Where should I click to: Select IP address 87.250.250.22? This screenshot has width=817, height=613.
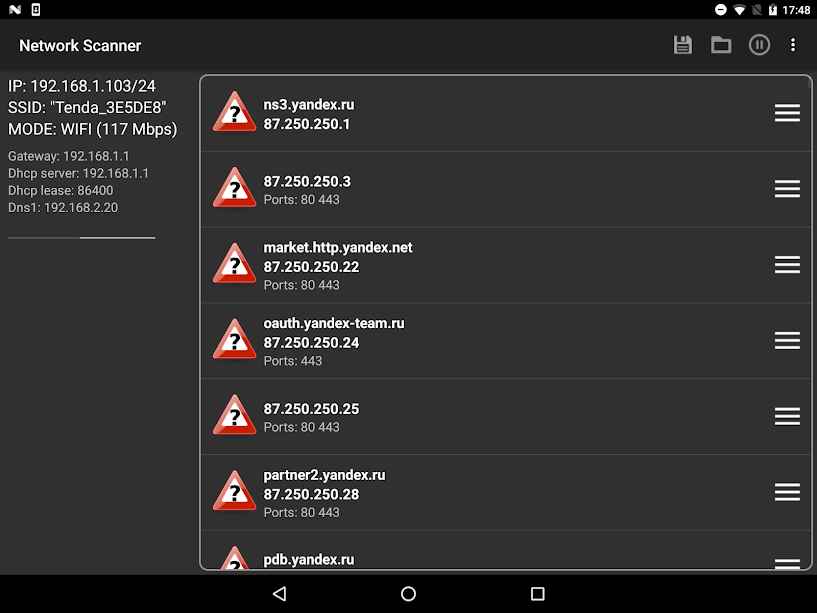(x=311, y=267)
